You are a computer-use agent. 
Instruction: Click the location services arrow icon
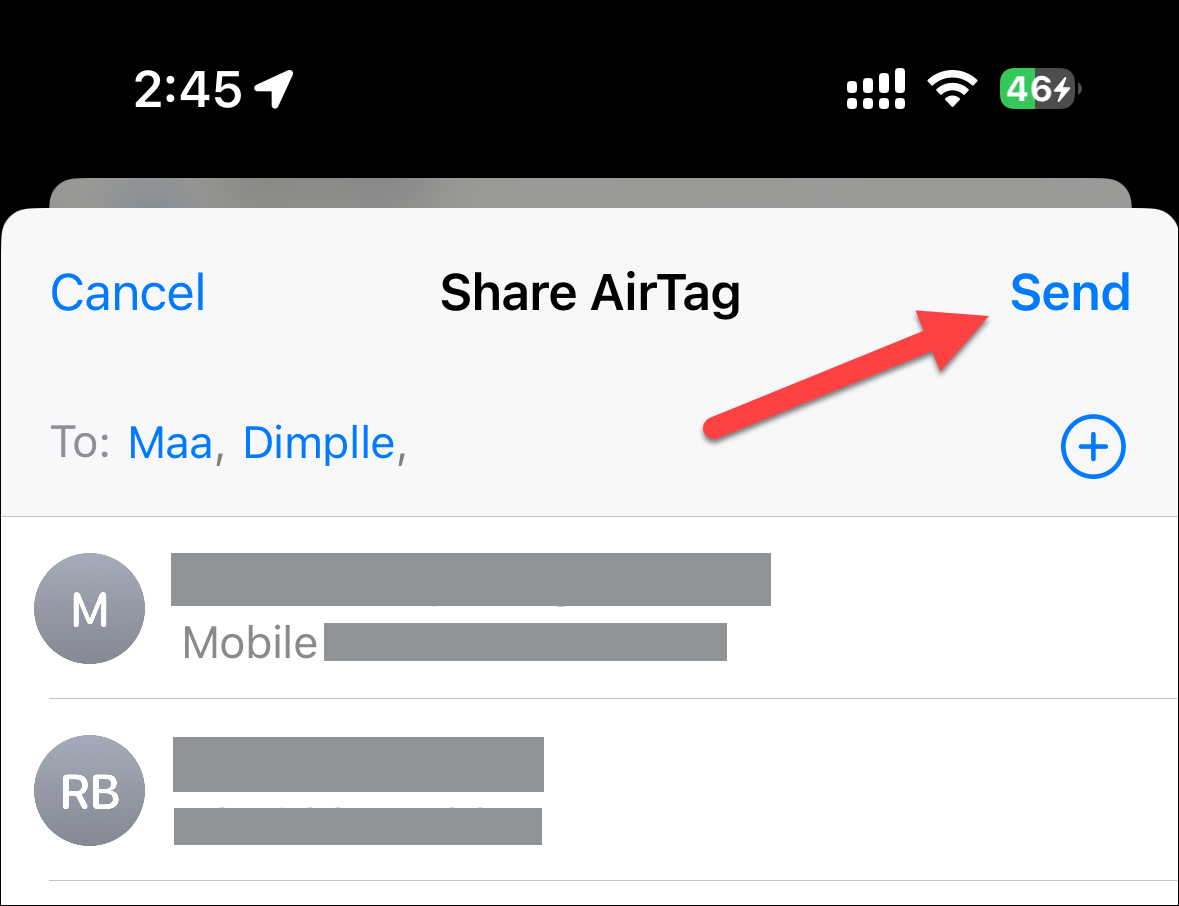coord(274,89)
